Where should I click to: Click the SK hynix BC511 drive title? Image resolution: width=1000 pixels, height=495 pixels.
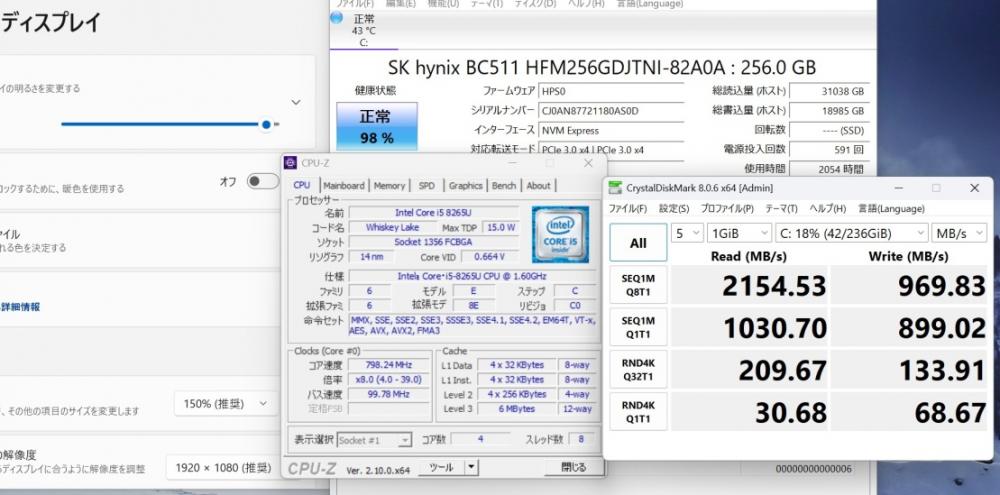(601, 68)
